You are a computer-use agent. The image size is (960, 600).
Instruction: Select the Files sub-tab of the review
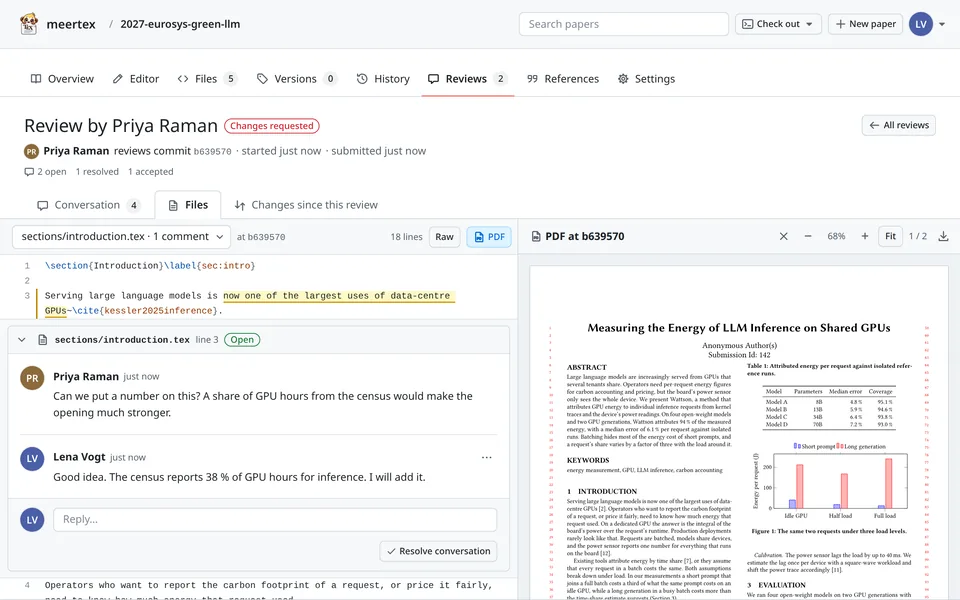(188, 205)
